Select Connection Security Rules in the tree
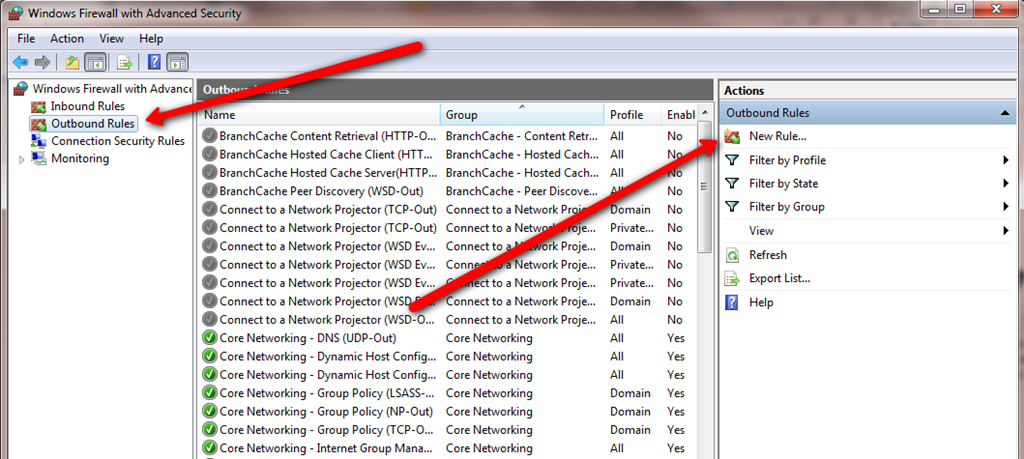Screen dimensions: 1024x459 [x=118, y=141]
